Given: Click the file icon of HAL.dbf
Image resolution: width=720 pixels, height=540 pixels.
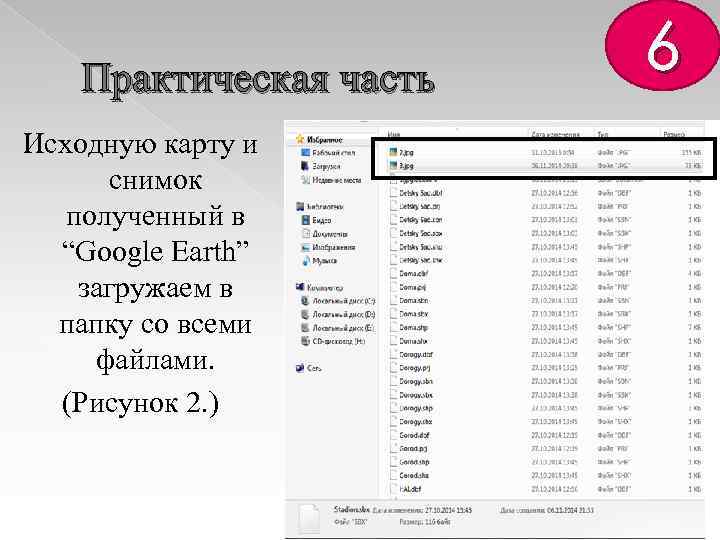Looking at the screenshot, I should point(393,489).
